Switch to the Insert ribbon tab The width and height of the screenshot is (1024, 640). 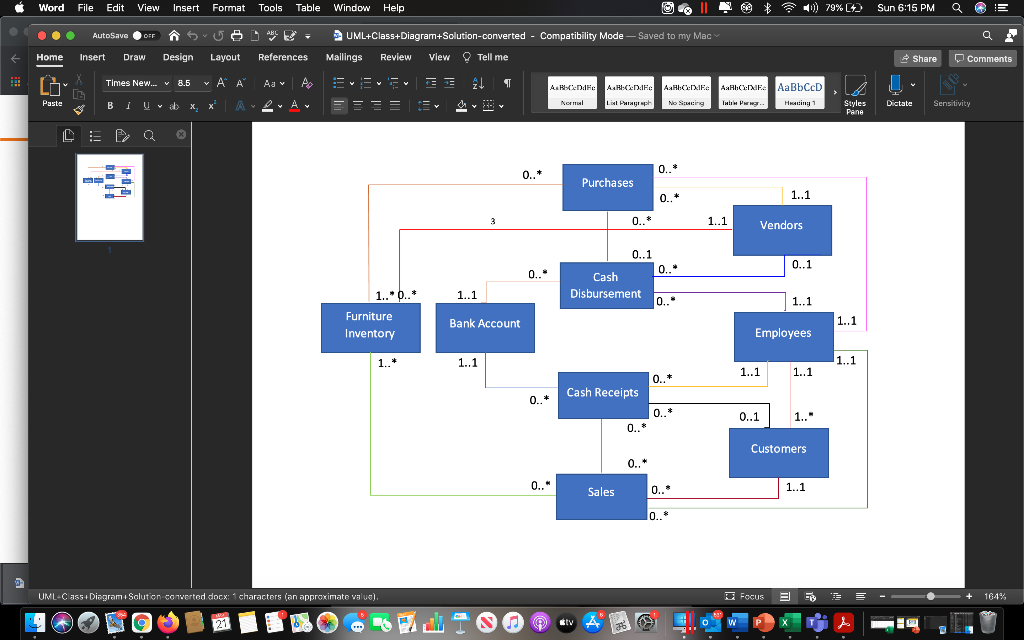click(92, 57)
